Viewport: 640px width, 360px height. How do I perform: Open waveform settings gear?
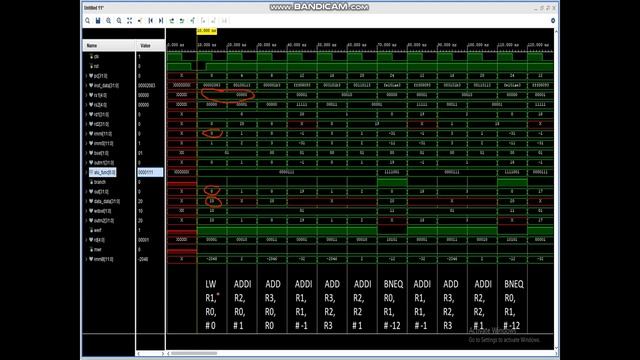point(553,20)
